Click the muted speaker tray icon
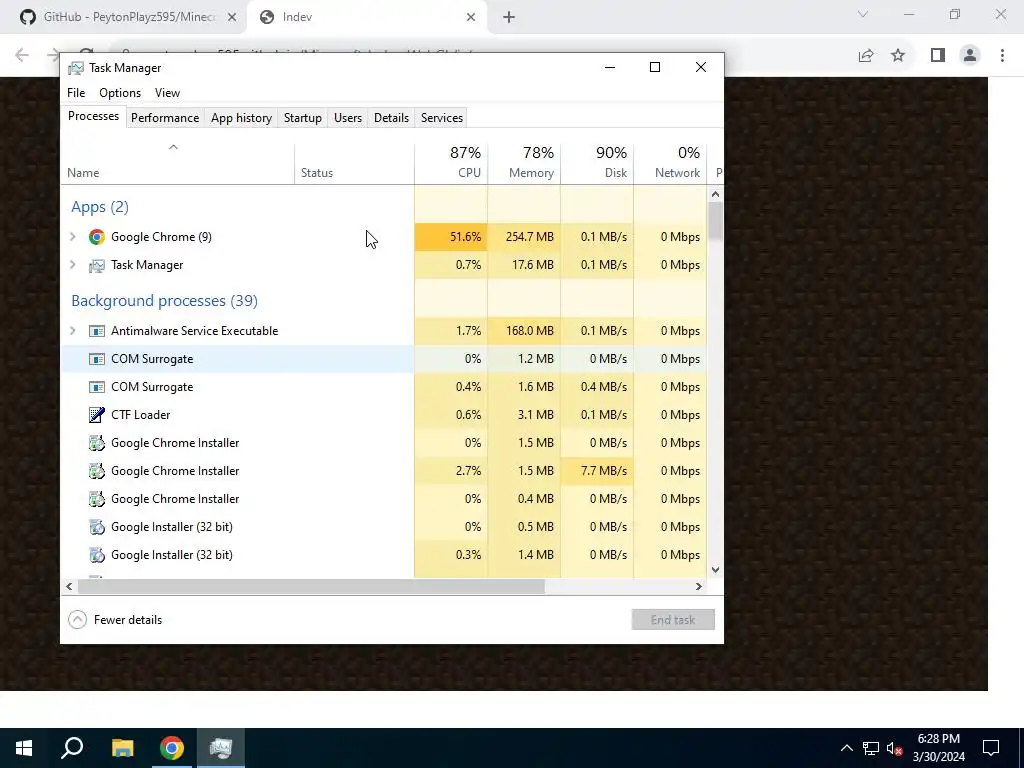 point(895,748)
